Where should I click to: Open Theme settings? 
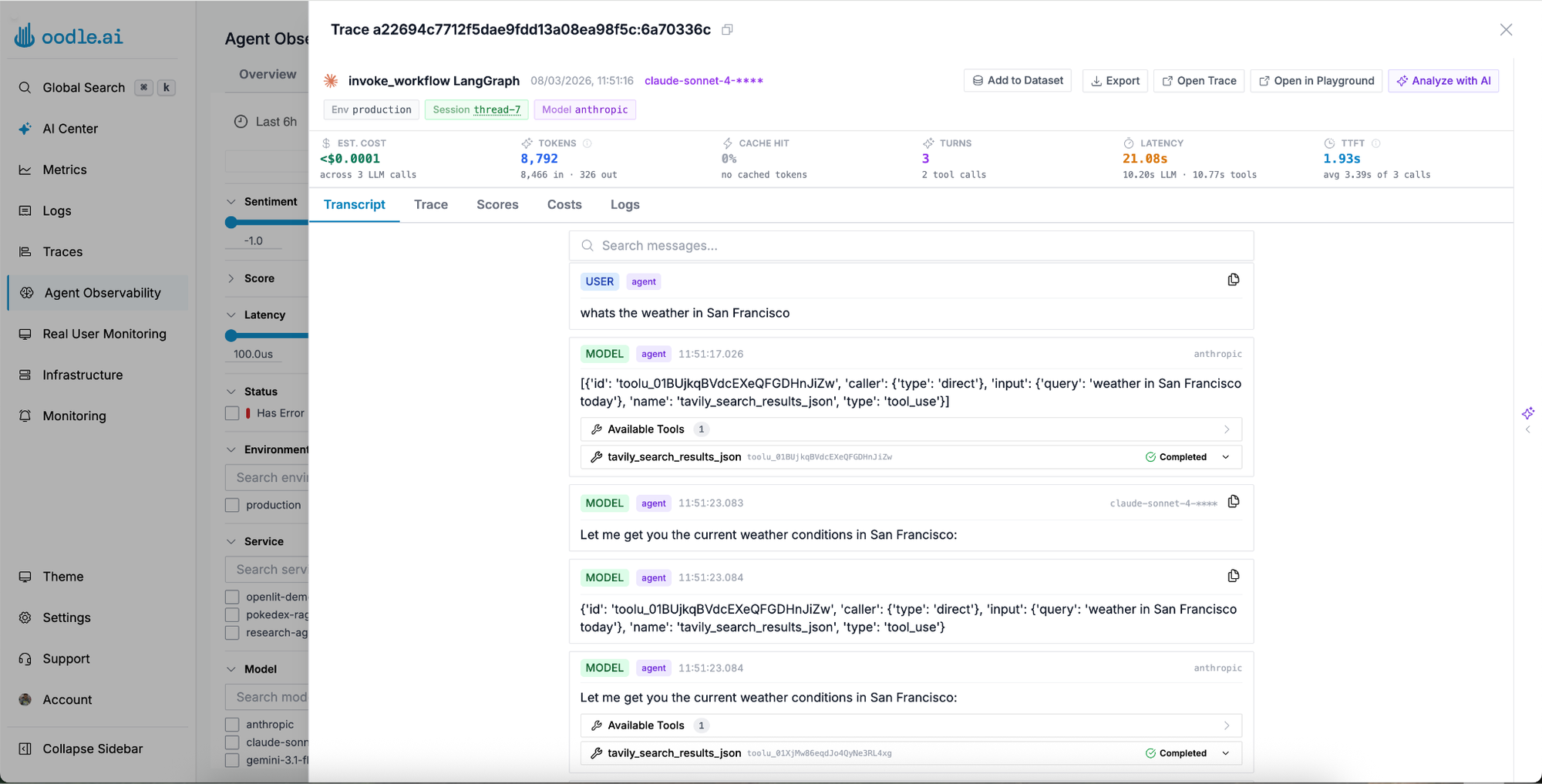63,577
